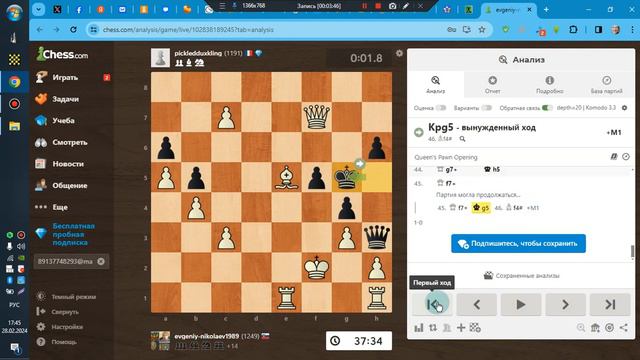Open a new browser tab

(x=546, y=10)
